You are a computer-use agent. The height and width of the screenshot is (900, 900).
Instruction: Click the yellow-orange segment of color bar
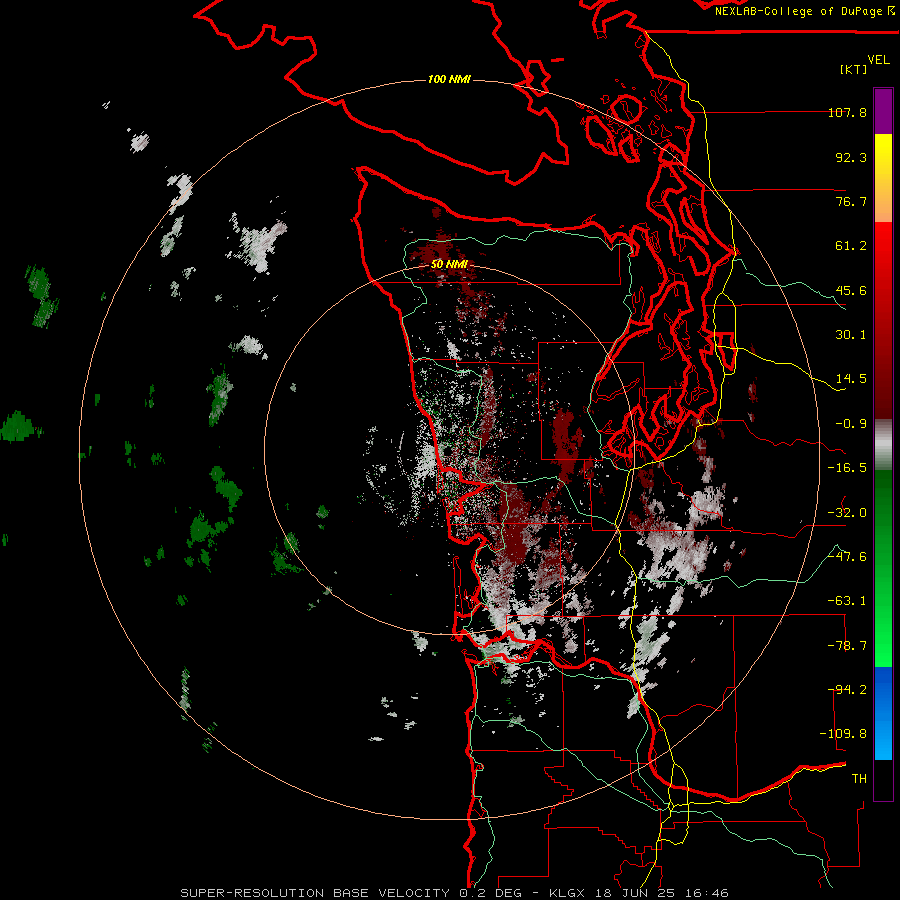(883, 178)
